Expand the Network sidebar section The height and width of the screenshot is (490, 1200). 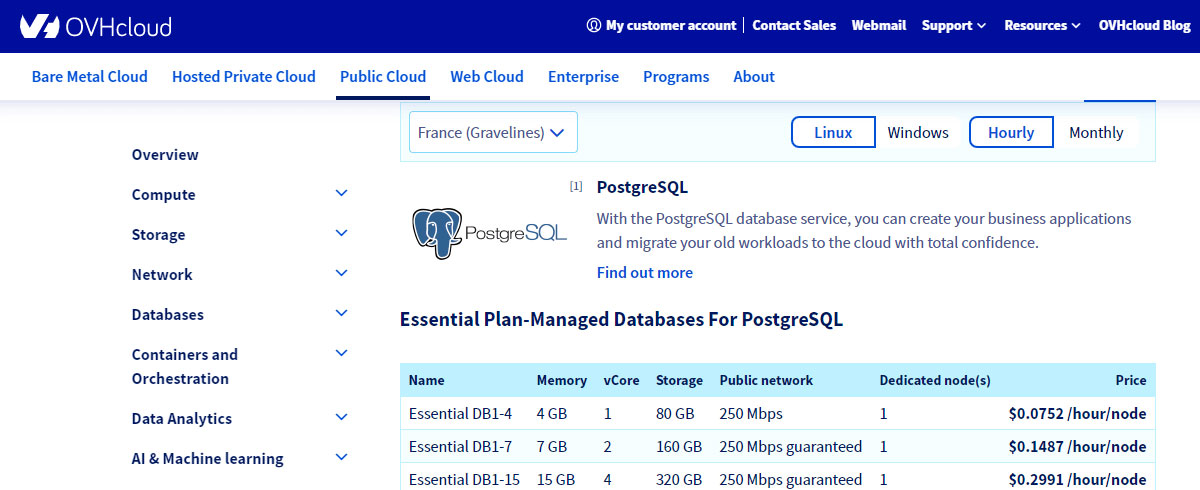tap(342, 273)
